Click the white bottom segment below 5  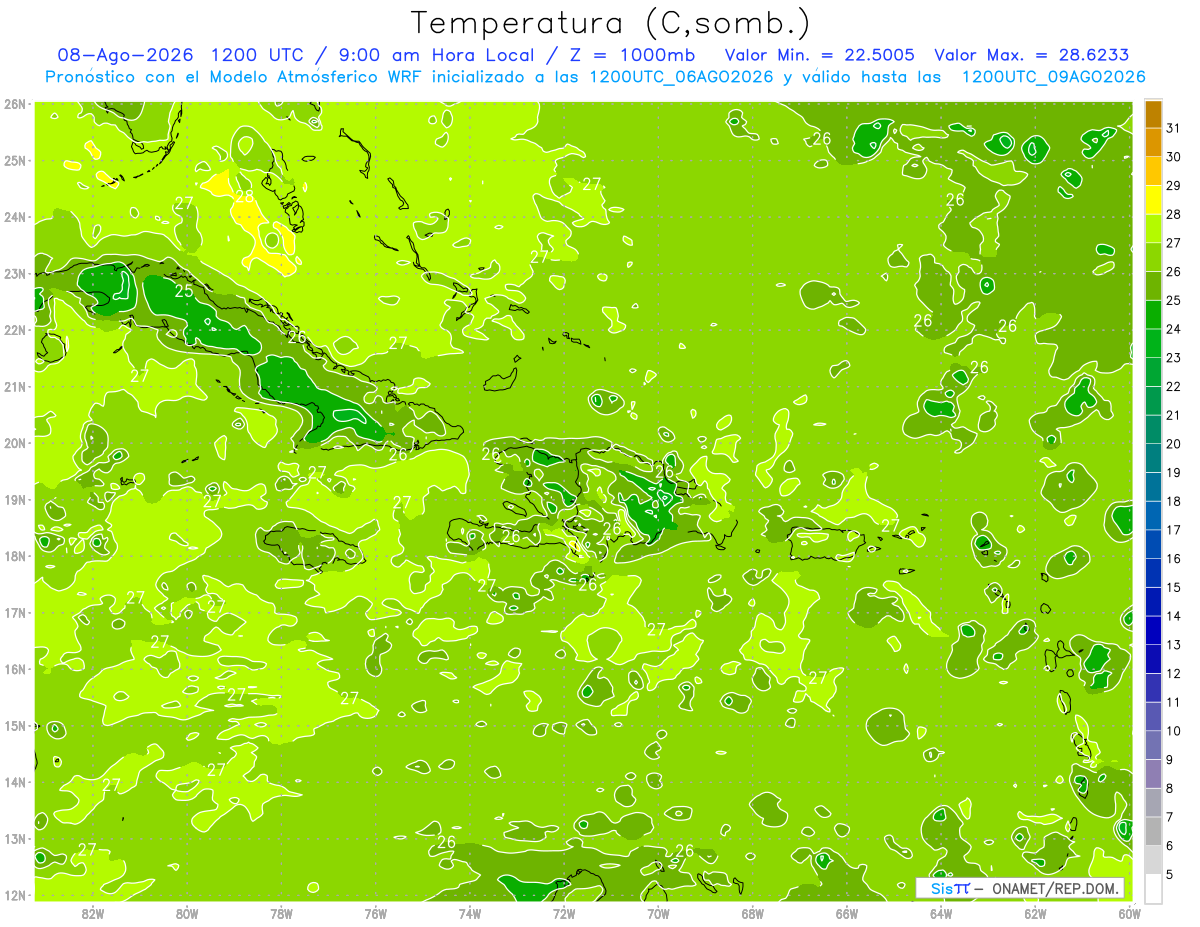(1153, 888)
